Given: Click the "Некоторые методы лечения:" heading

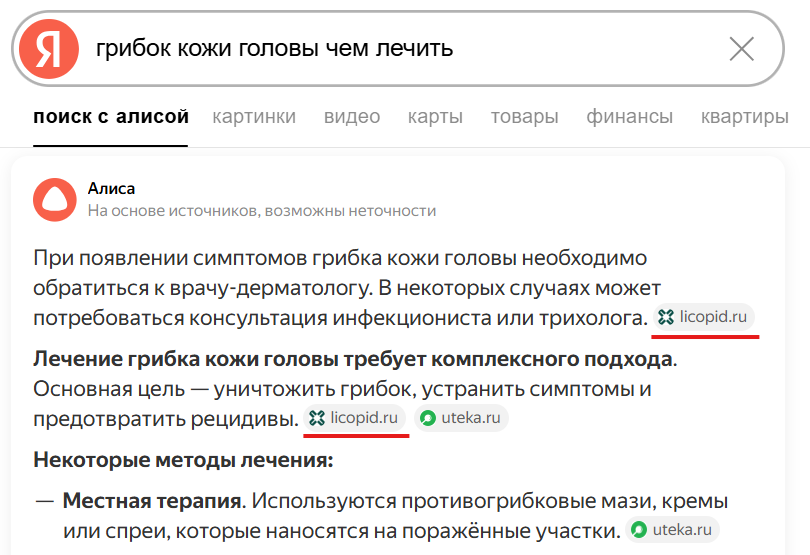Looking at the screenshot, I should click(183, 459).
